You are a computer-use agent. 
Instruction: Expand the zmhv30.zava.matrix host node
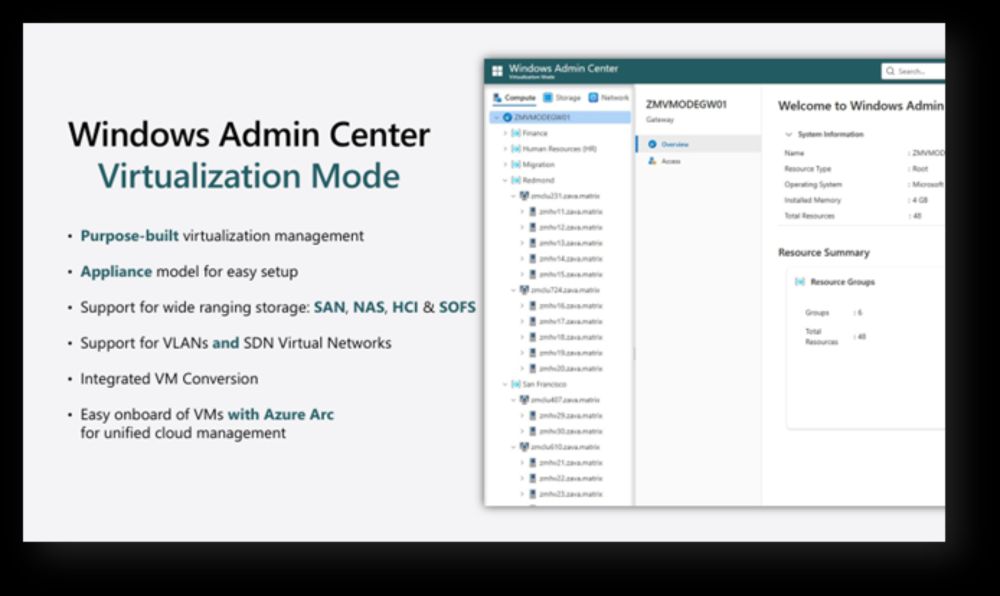[x=522, y=431]
